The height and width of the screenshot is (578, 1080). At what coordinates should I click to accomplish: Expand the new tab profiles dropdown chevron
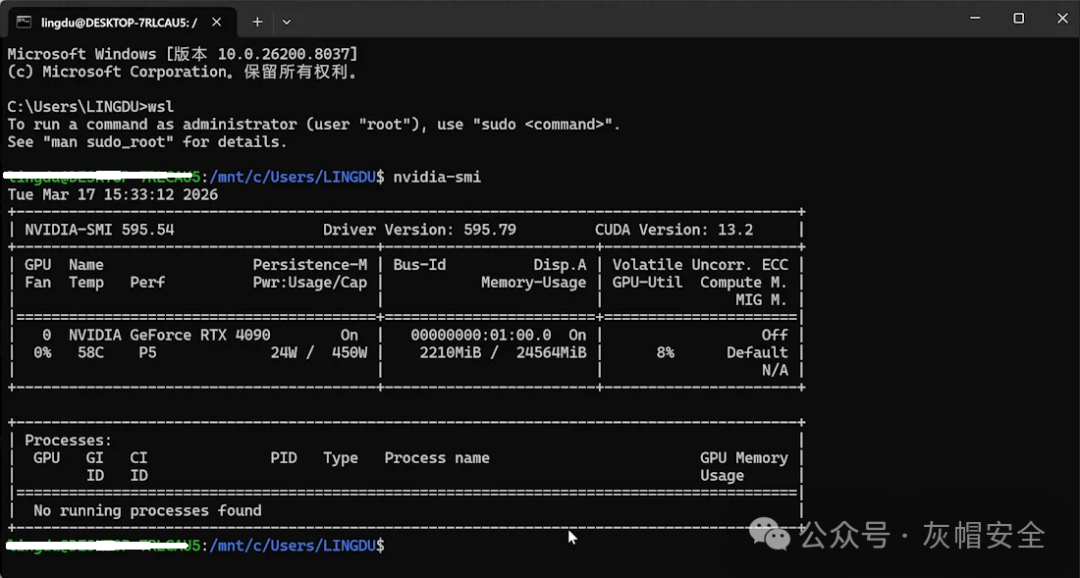[x=287, y=22]
